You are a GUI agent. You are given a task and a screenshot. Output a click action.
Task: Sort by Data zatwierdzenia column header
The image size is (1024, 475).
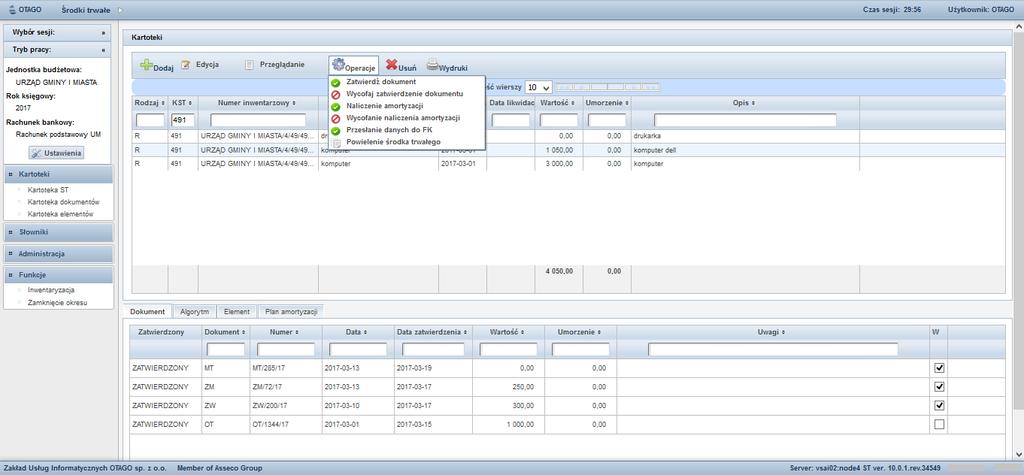pyautogui.click(x=433, y=332)
